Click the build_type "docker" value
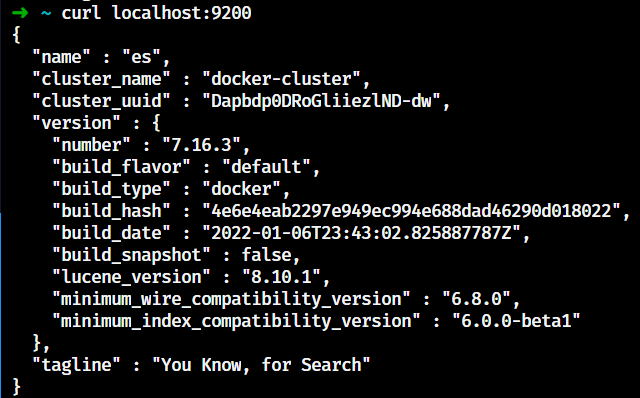The height and width of the screenshot is (398, 640). [242, 189]
